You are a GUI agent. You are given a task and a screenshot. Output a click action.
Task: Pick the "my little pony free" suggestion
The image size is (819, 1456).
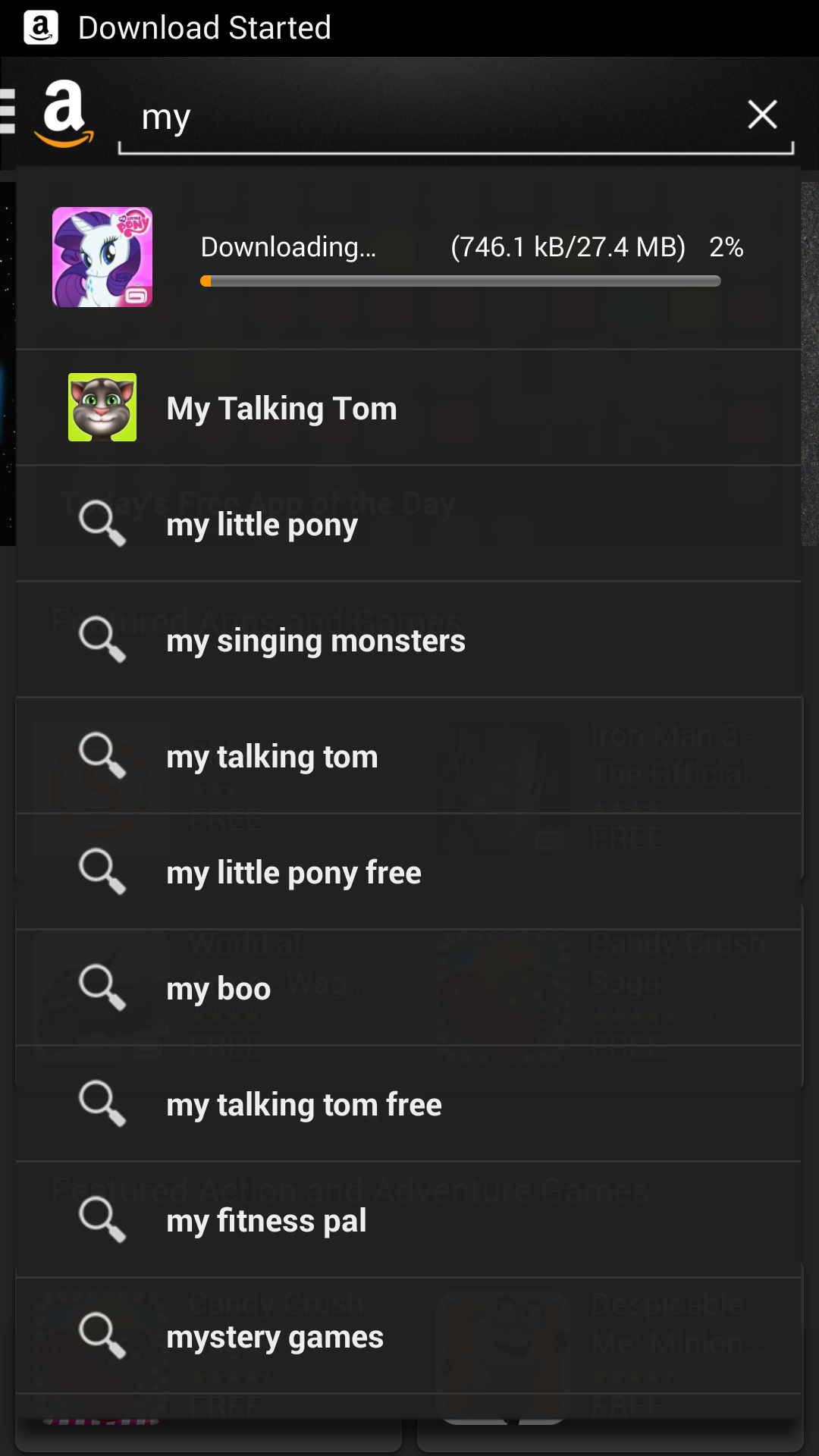[x=293, y=873]
